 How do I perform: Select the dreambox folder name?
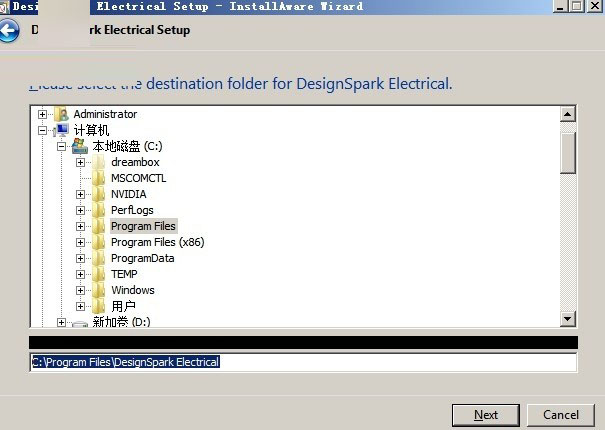click(x=135, y=162)
